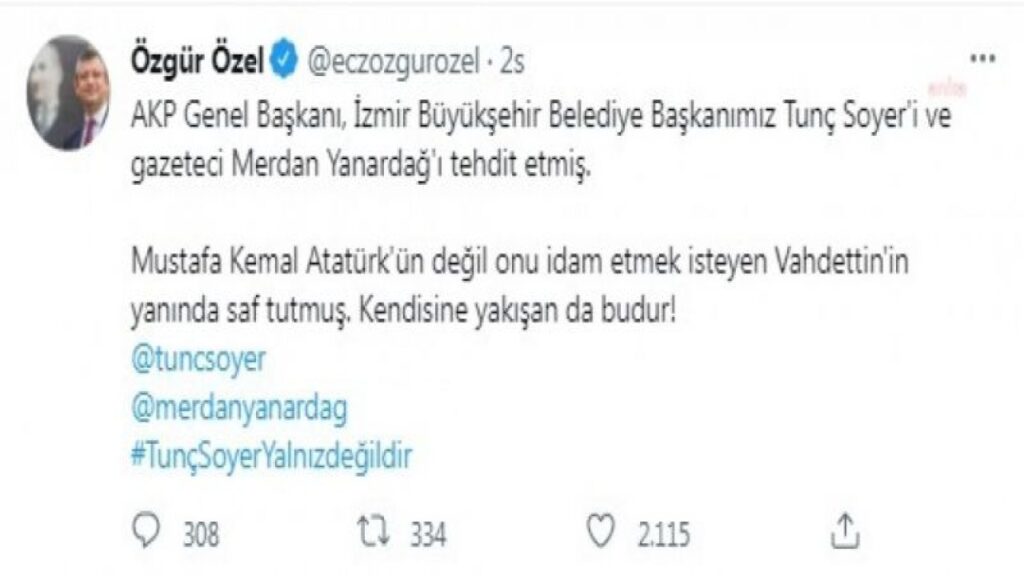Open paragraph beginning Mustafa Kemal Atatürk'ün
This screenshot has width=1024, height=576.
tap(520, 286)
